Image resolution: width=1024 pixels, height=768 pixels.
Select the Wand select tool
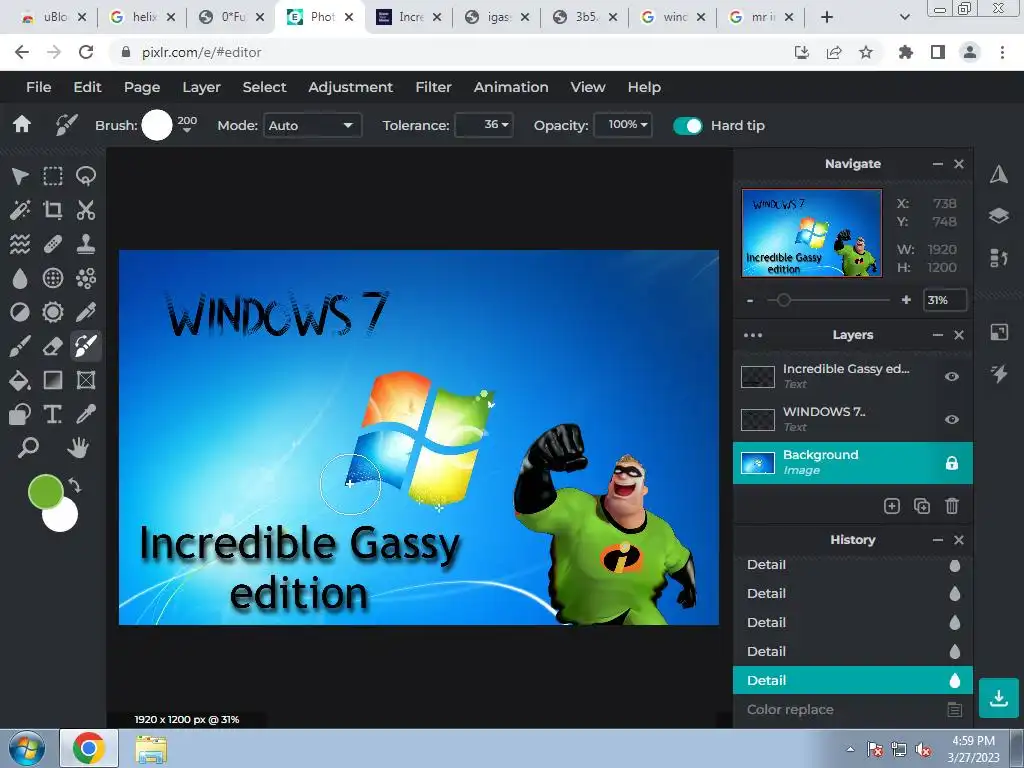click(x=20, y=210)
